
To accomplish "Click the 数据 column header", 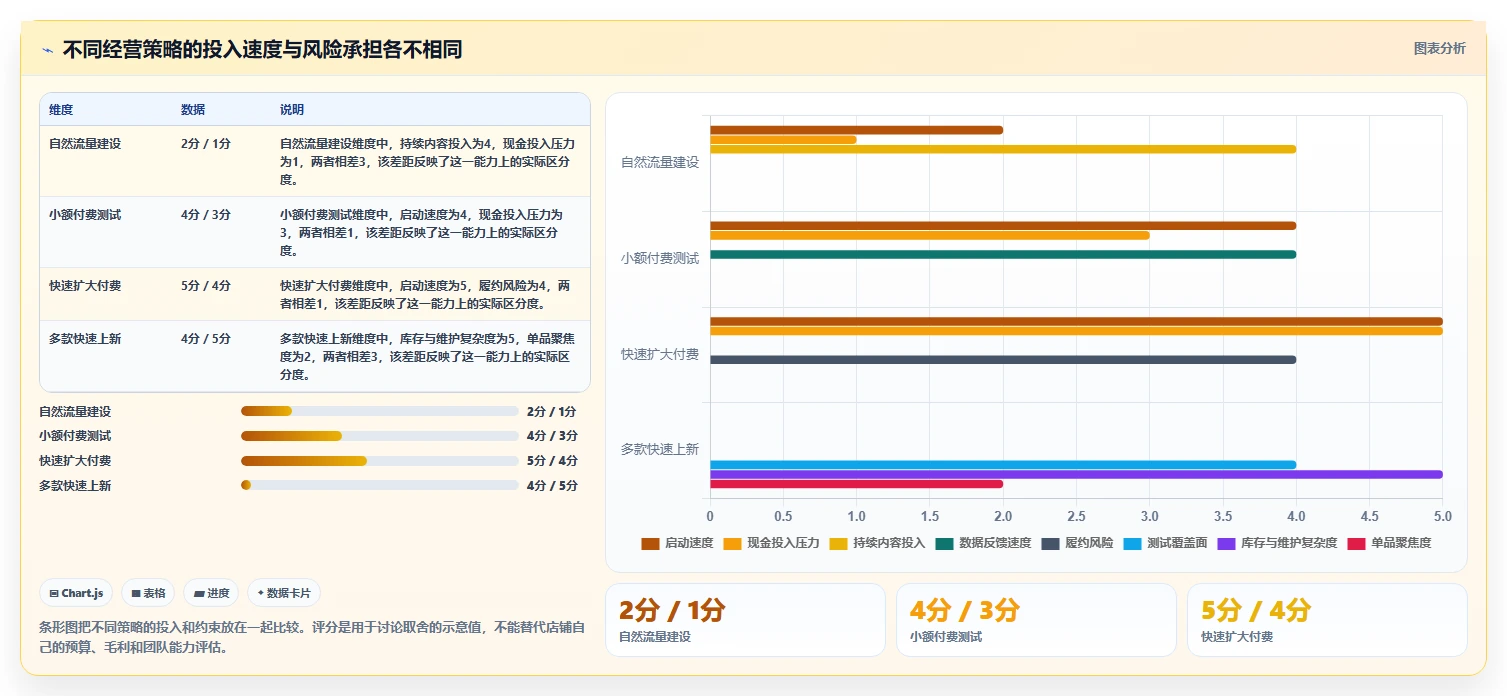I will coord(193,110).
